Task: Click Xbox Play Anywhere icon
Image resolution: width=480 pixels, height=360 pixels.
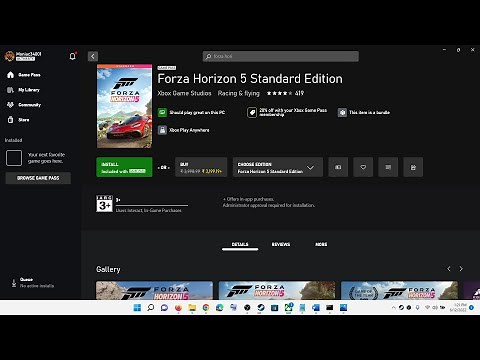Action: click(x=162, y=130)
